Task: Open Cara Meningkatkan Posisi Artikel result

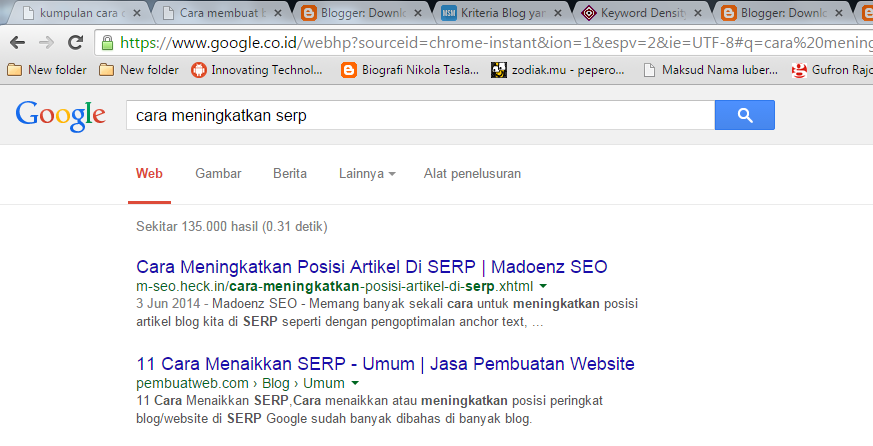Action: pos(371,267)
